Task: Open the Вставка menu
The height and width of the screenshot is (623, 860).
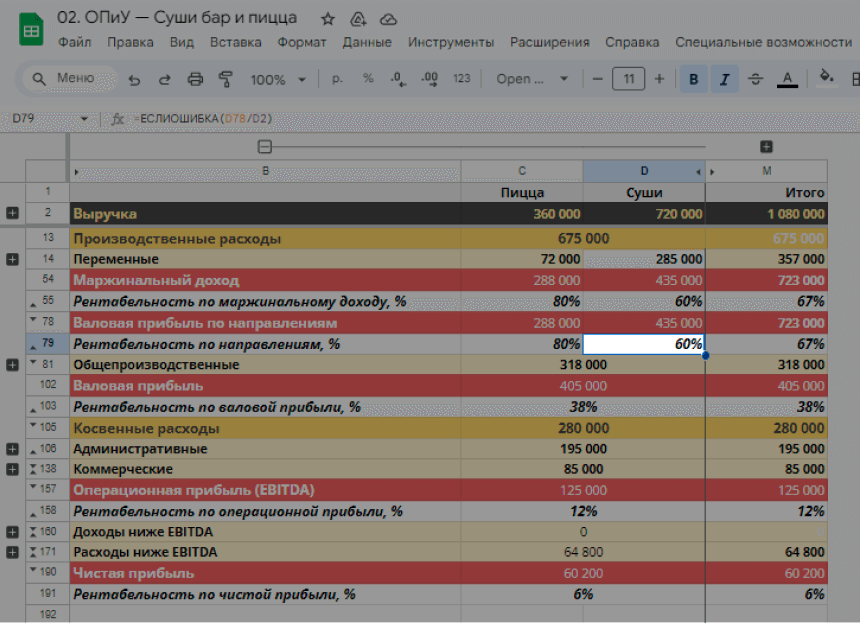Action: (x=236, y=42)
